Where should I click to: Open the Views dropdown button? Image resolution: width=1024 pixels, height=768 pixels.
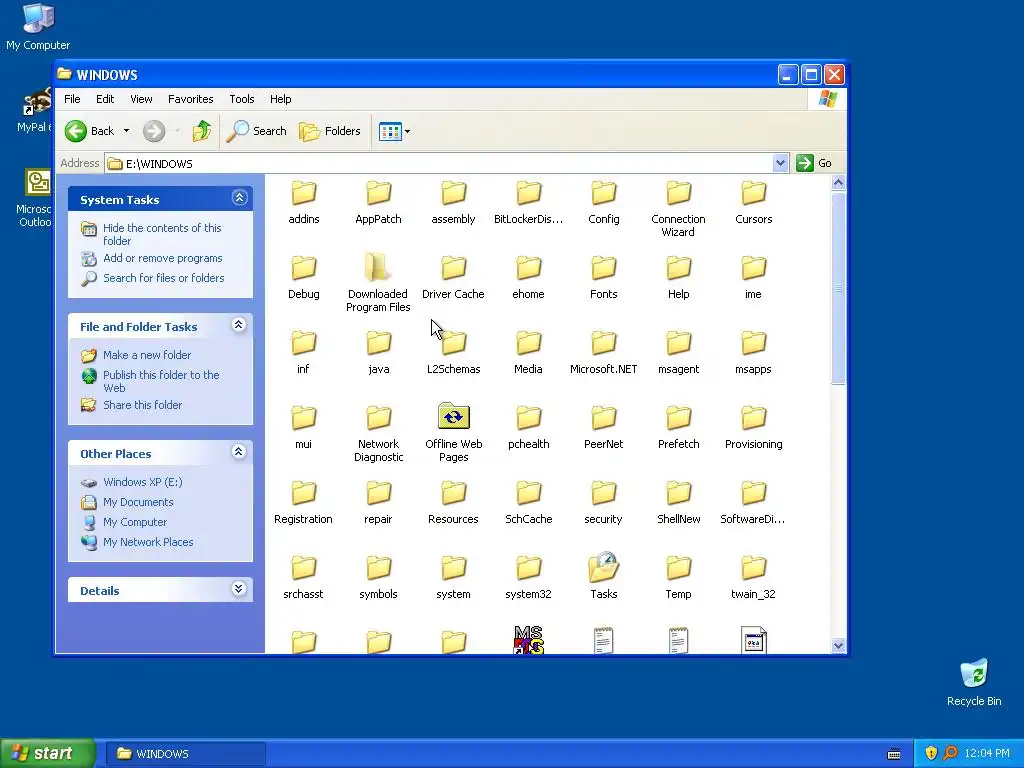(394, 131)
